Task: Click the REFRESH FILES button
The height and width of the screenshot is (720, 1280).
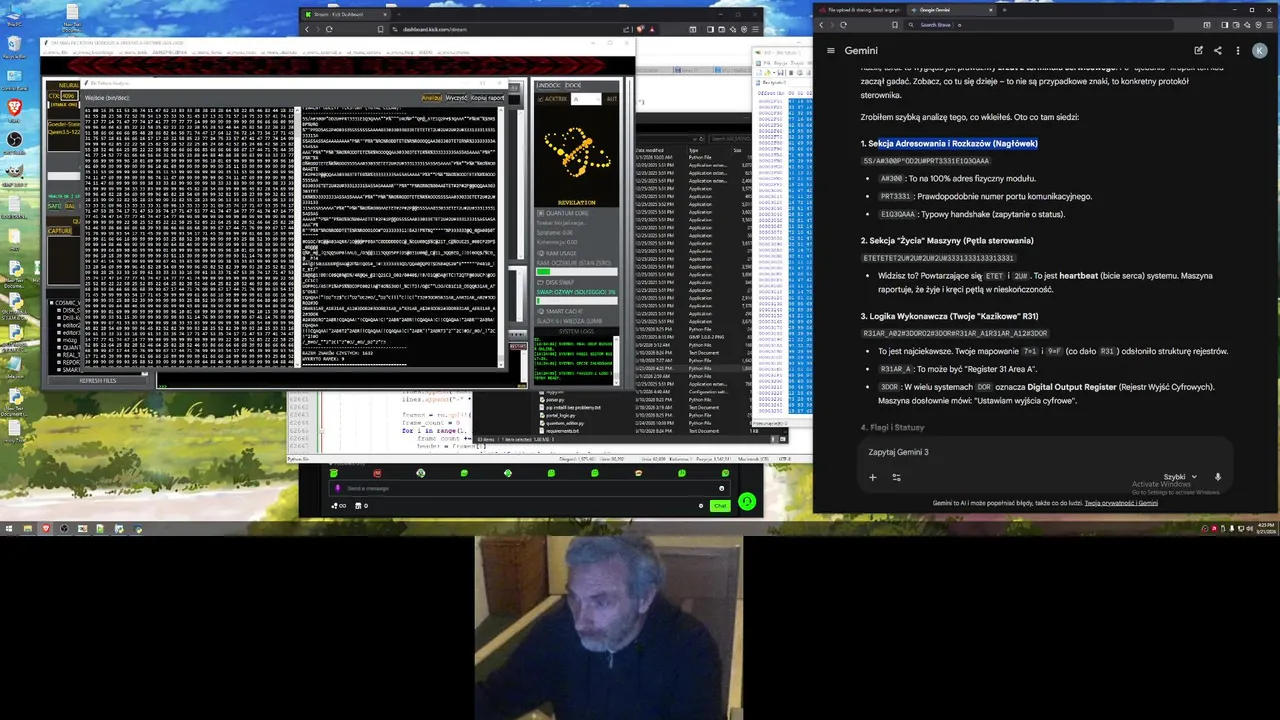Action: 98,380
